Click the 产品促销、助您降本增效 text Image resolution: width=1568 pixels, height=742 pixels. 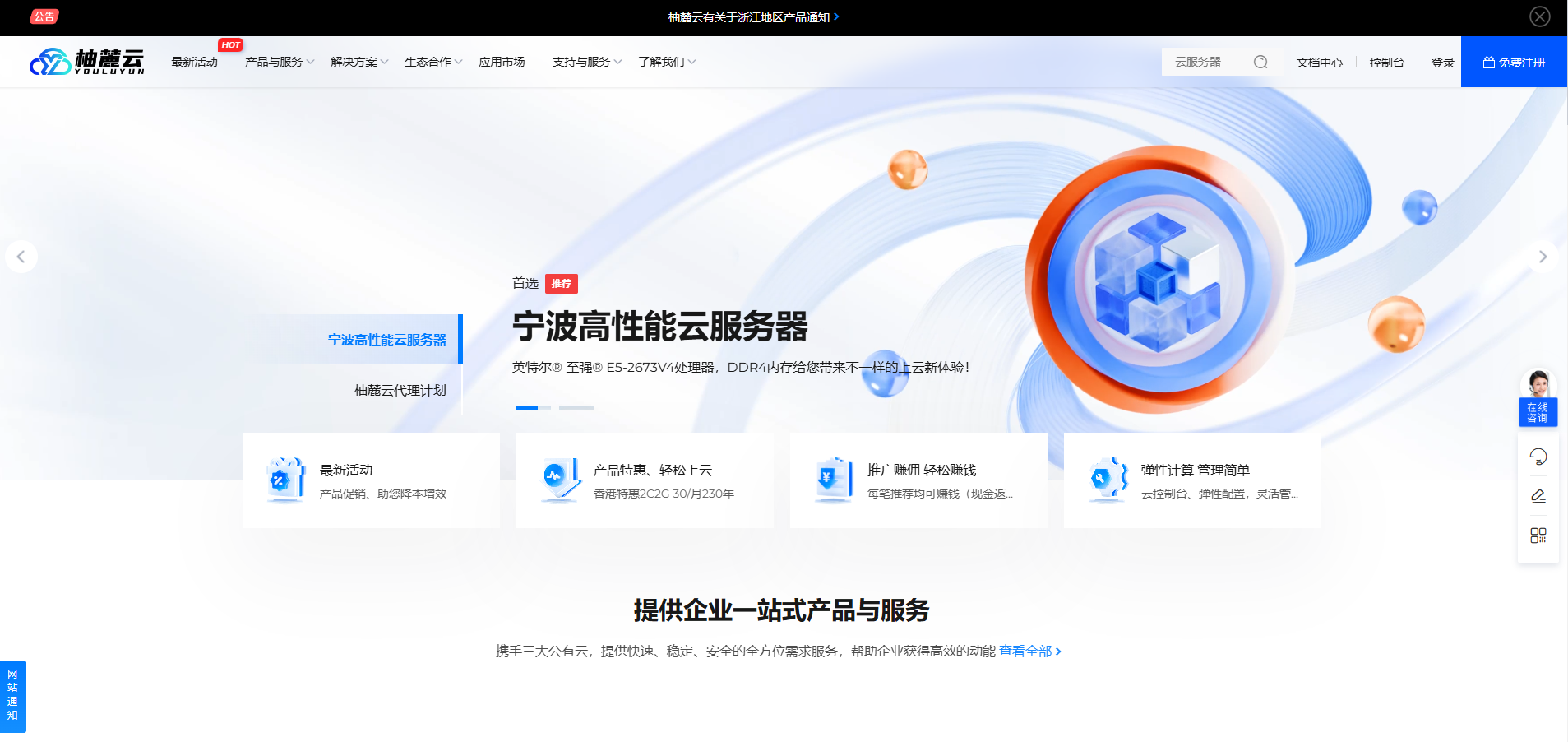point(383,494)
